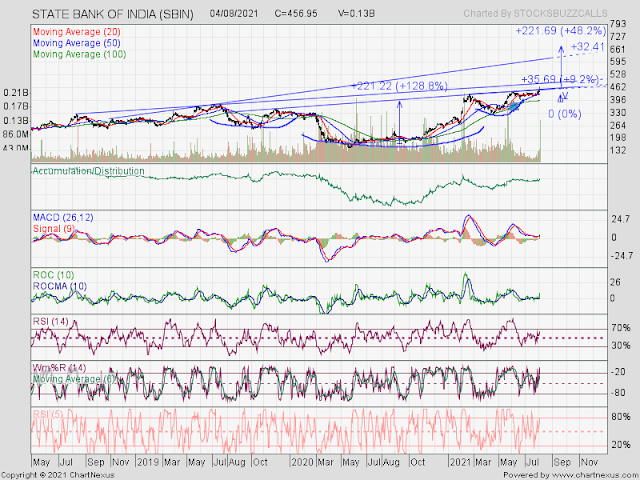Click the 20% RSI (5) axis level
Viewport: 640px width, 480px height.
coord(621,444)
